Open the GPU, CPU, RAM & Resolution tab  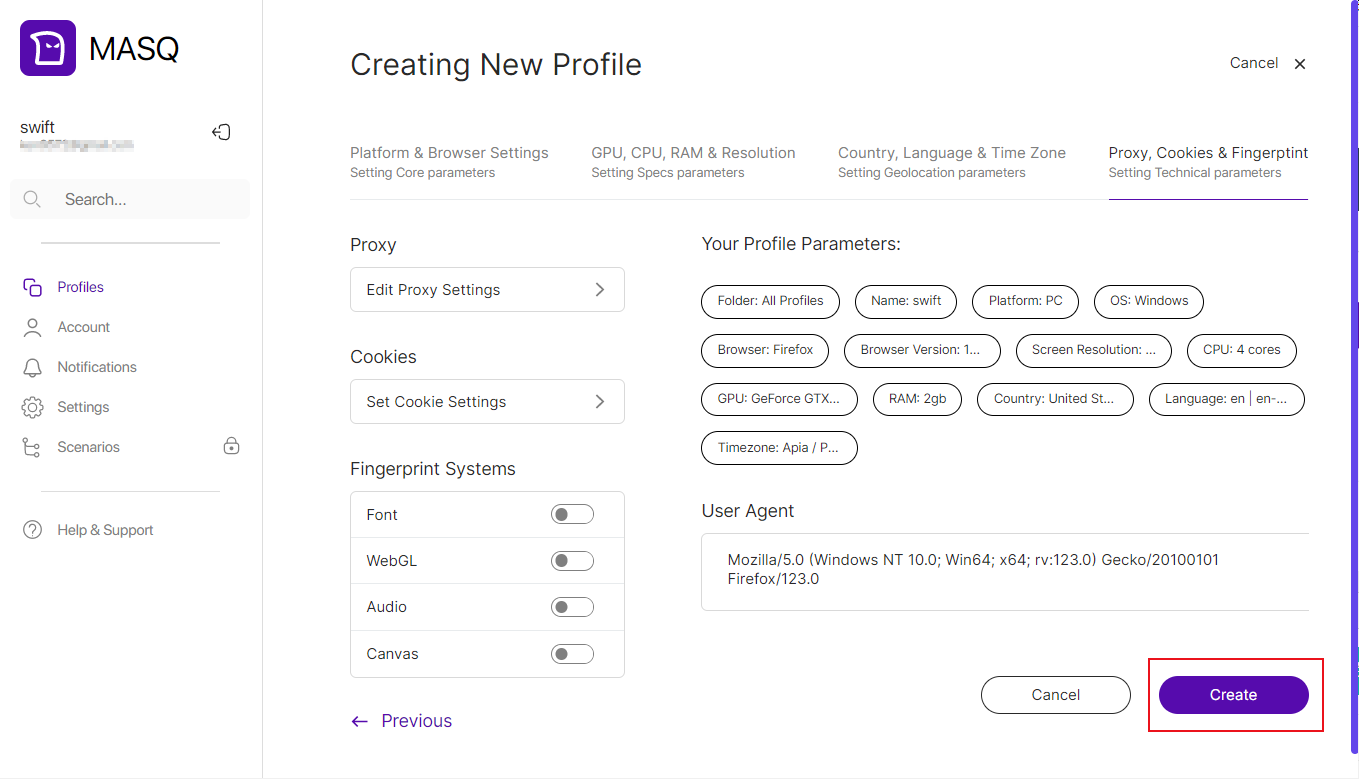tap(693, 162)
